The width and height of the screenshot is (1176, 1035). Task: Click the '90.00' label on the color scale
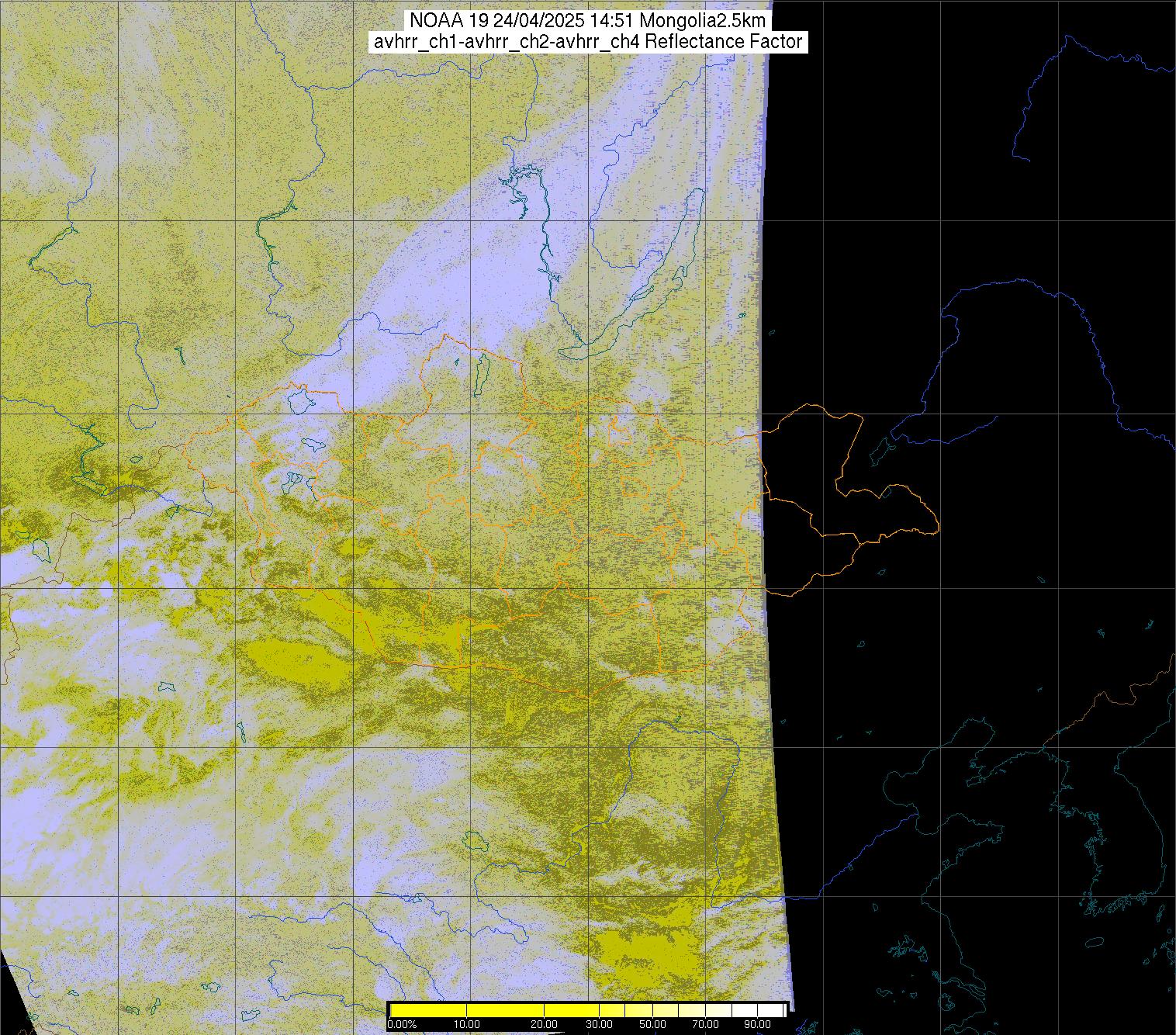click(x=757, y=1024)
